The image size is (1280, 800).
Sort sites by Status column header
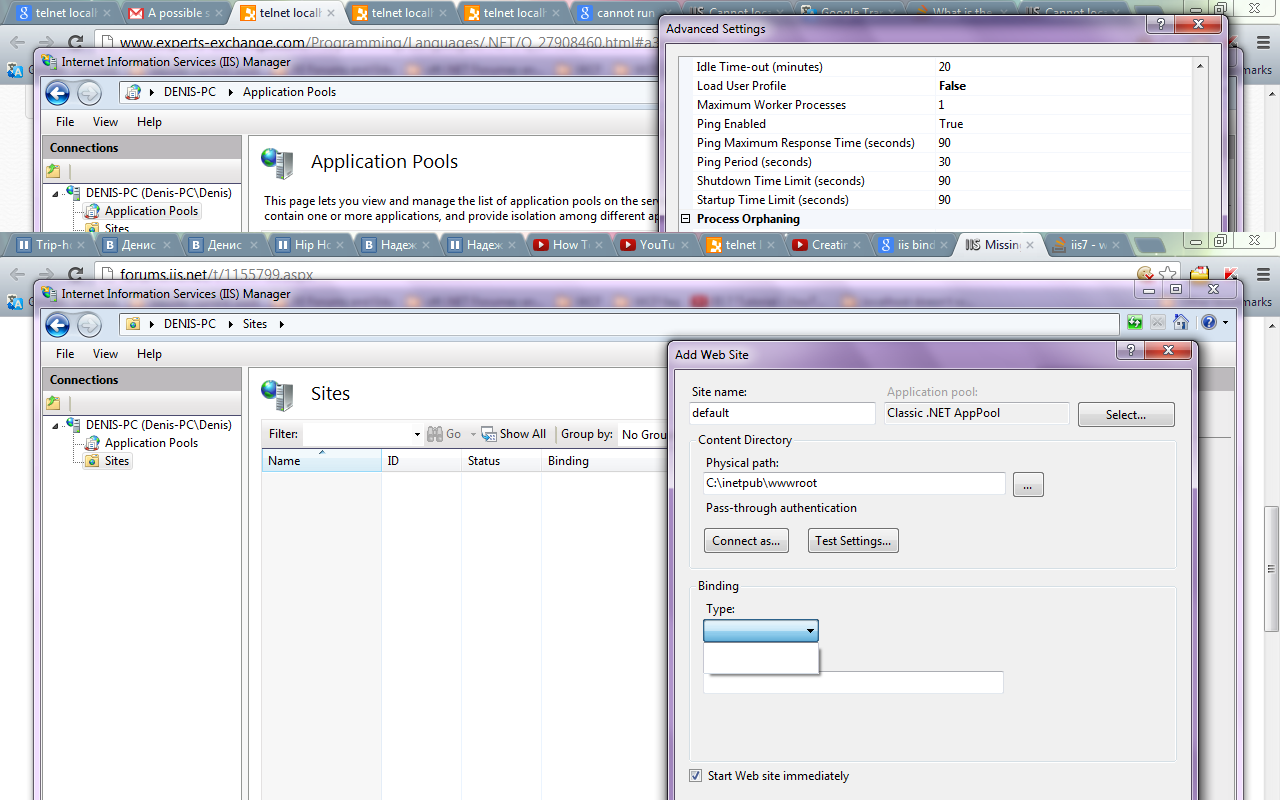click(501, 461)
